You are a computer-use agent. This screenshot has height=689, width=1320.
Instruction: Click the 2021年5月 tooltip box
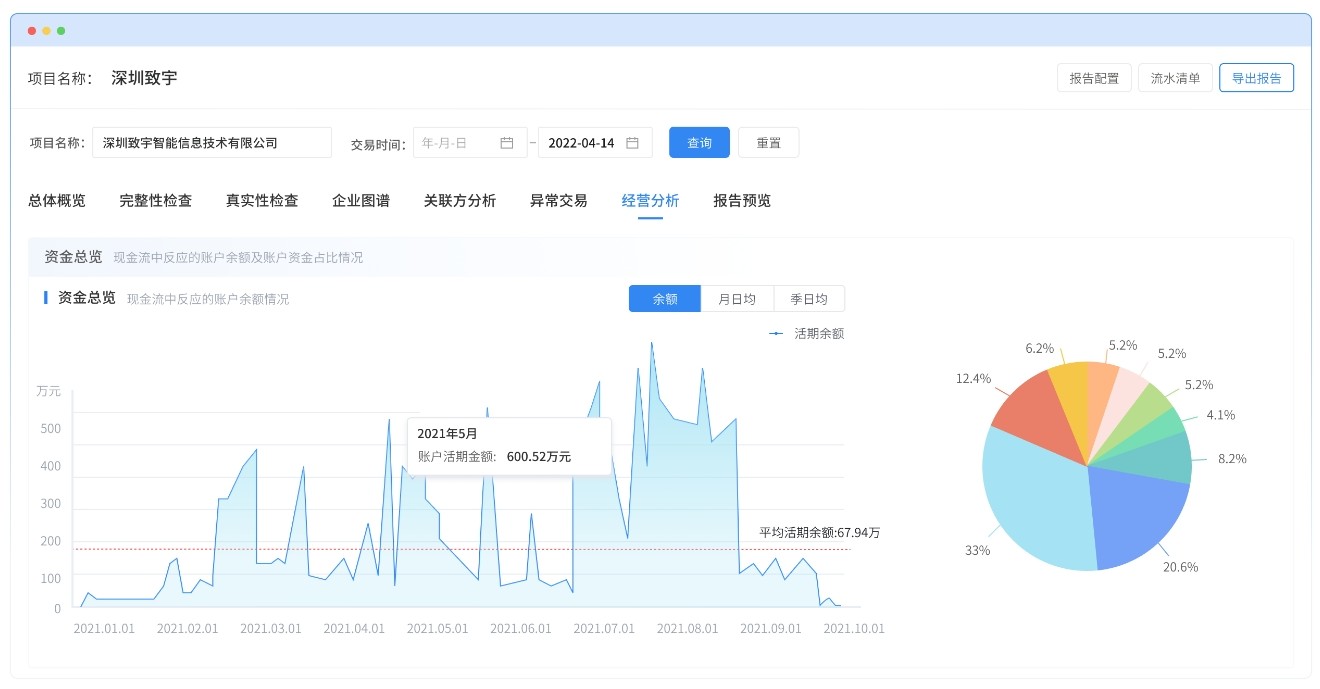[x=509, y=446]
